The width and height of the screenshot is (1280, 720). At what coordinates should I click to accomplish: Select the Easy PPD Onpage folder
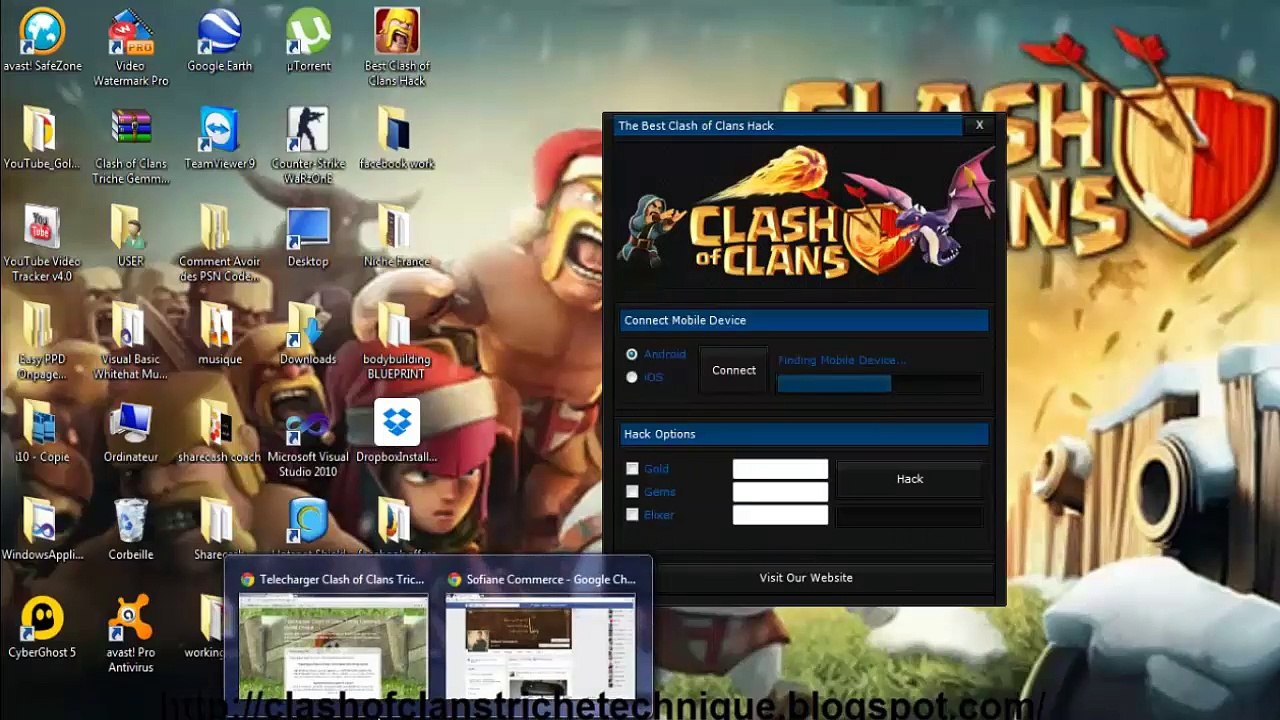[42, 341]
